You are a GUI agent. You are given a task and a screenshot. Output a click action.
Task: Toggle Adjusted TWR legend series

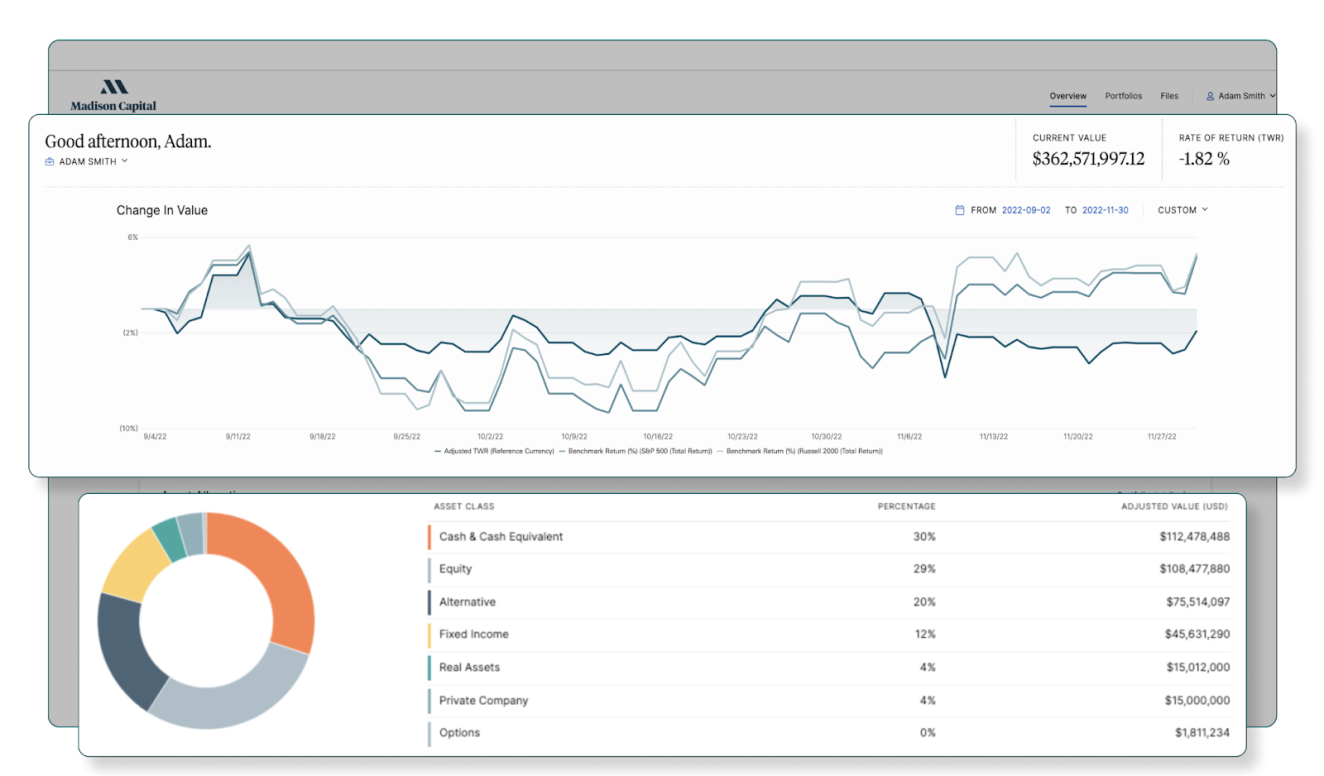coord(495,451)
